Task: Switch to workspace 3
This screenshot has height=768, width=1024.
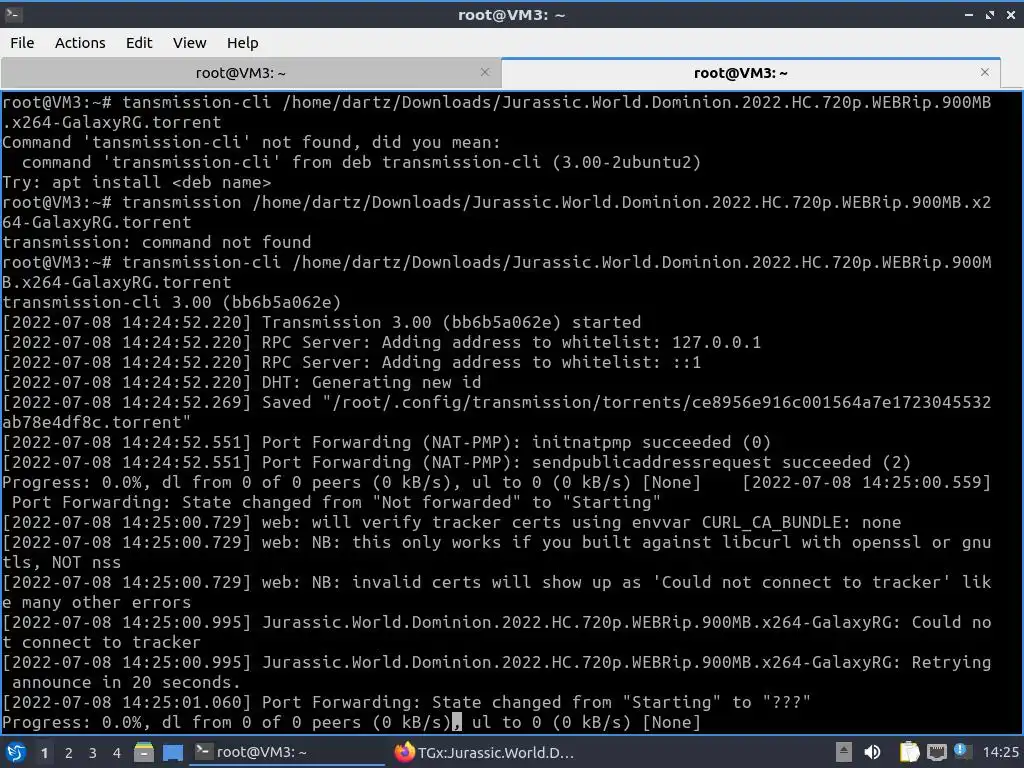Action: click(93, 753)
